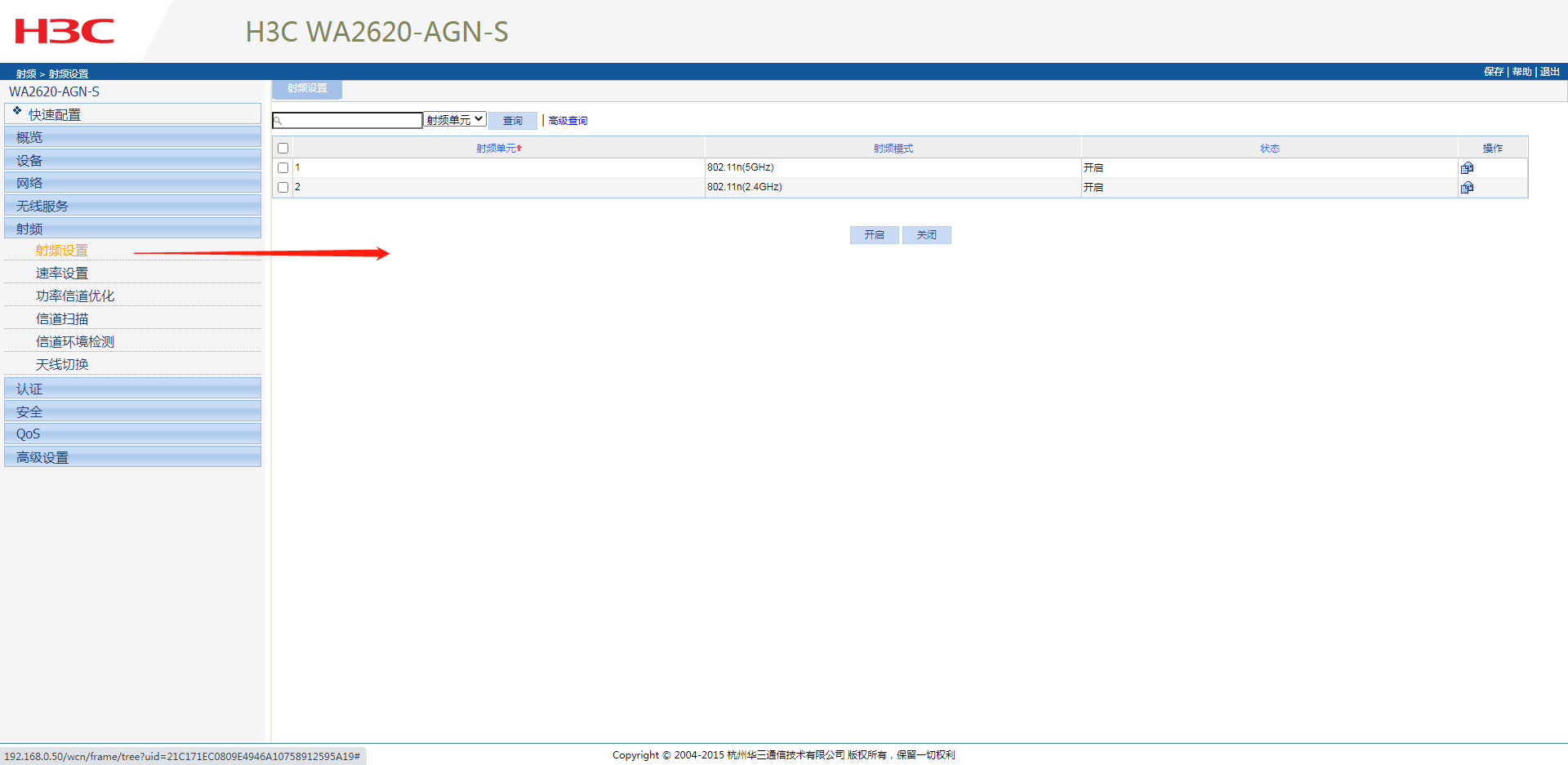Open 信道扫描 page

(62, 319)
